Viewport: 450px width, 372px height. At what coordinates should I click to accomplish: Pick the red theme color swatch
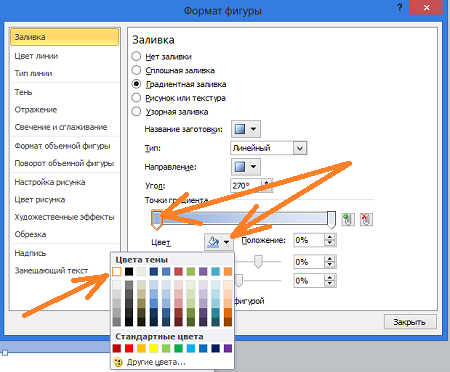[x=178, y=272]
